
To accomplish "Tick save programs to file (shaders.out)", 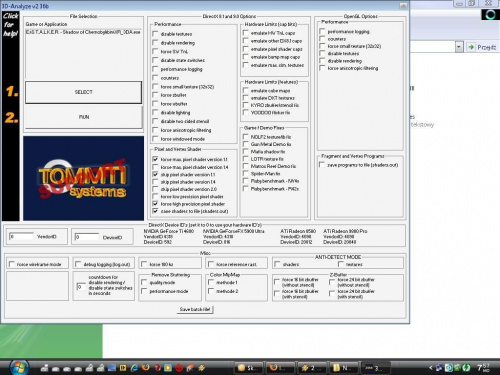I will pyautogui.click(x=322, y=165).
